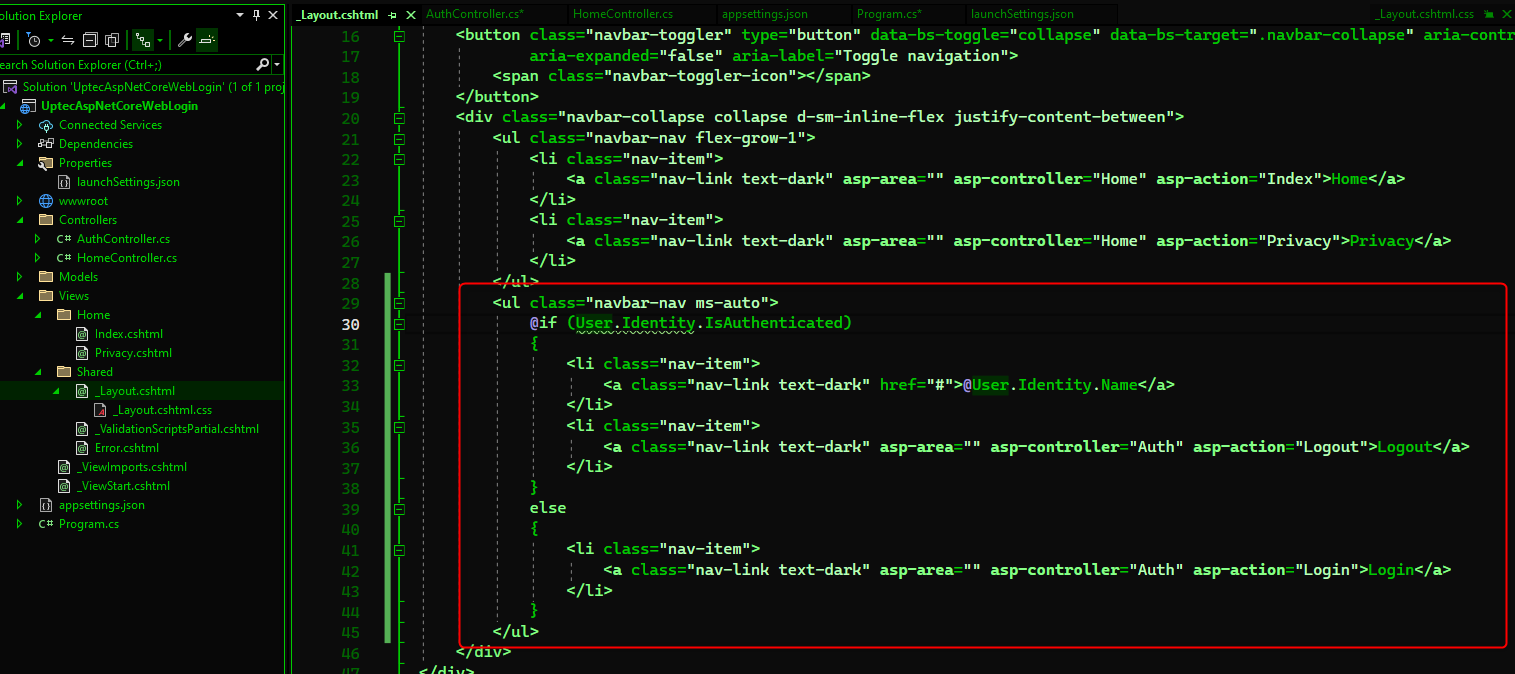Switch to the appsettings.json tab
Screen dimensions: 1515x674
[764, 14]
